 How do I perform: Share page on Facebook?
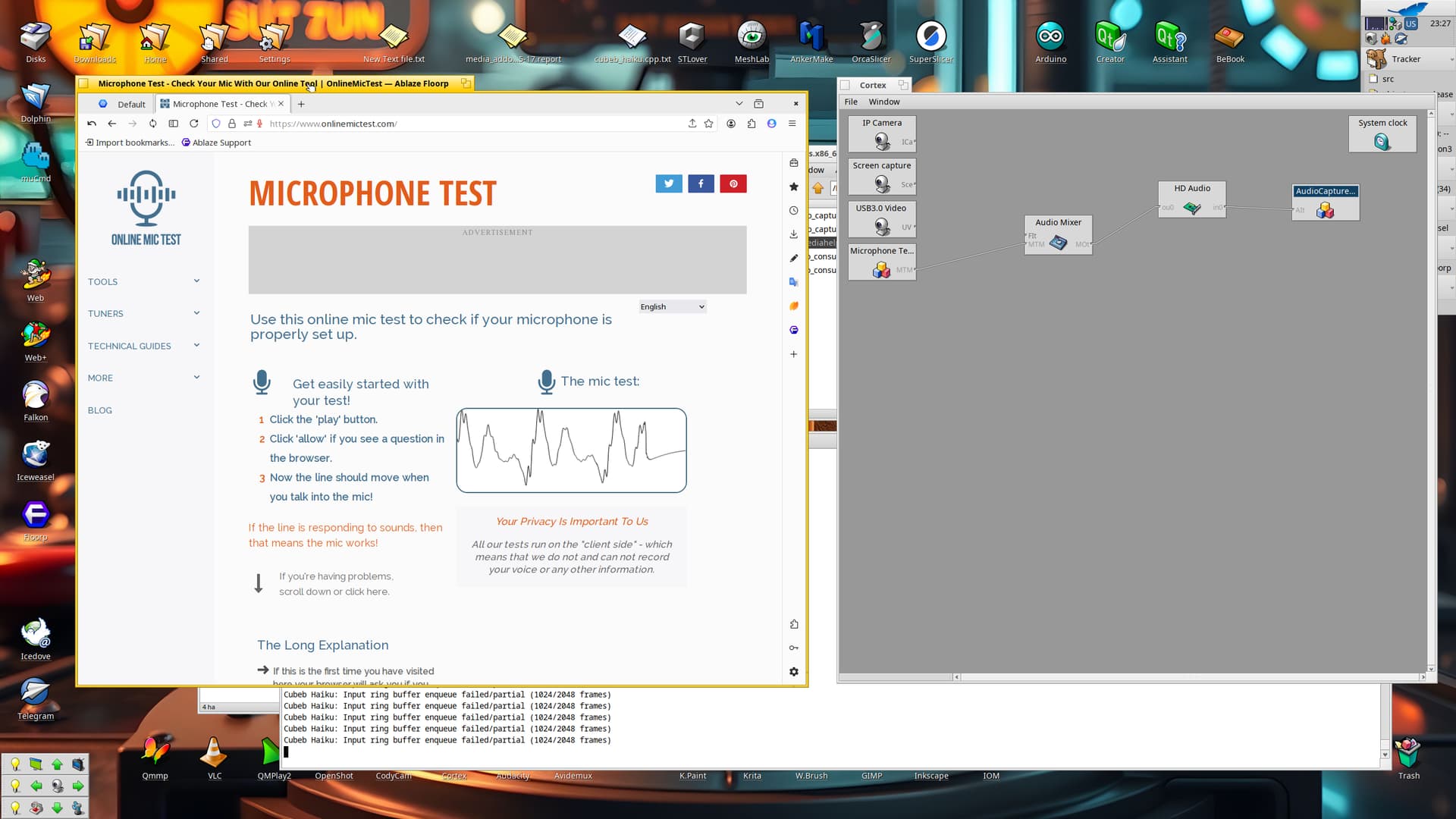[x=701, y=184]
